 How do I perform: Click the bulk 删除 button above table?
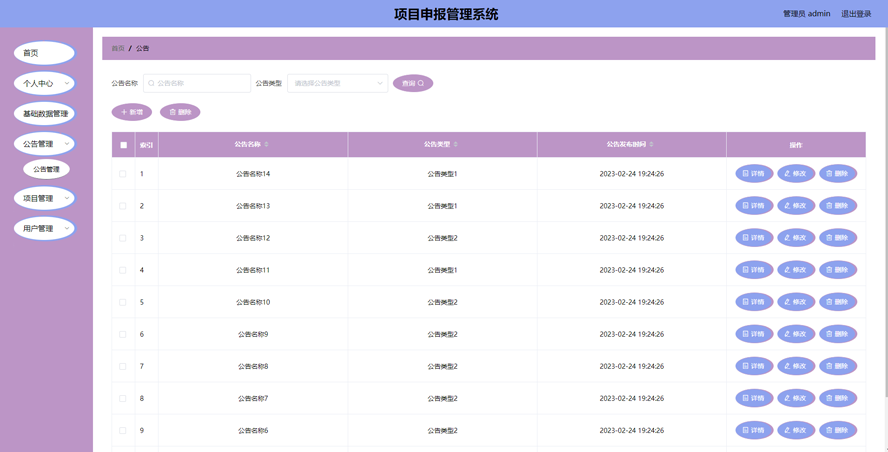[x=180, y=112]
